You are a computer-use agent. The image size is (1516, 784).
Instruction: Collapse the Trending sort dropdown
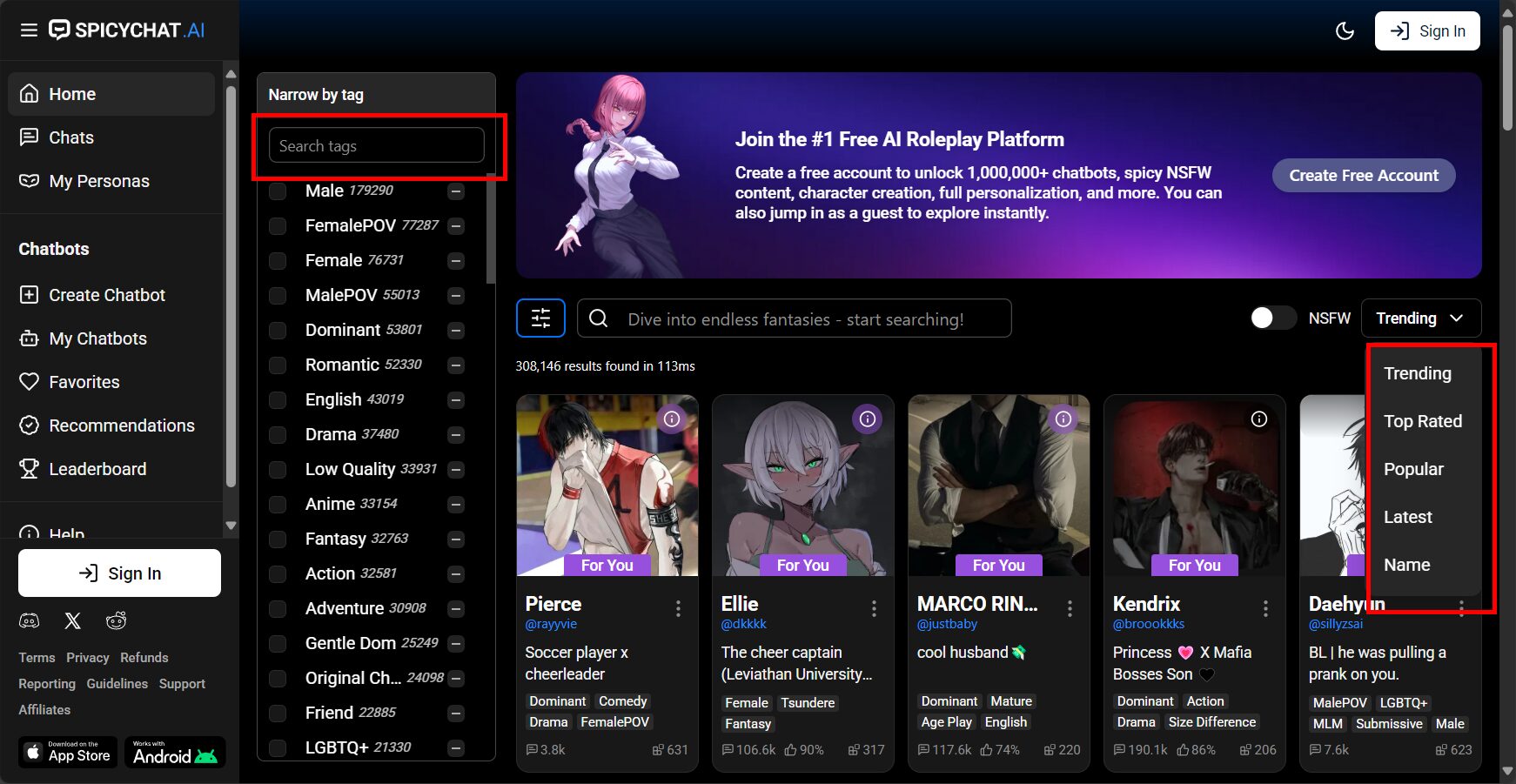[1421, 318]
